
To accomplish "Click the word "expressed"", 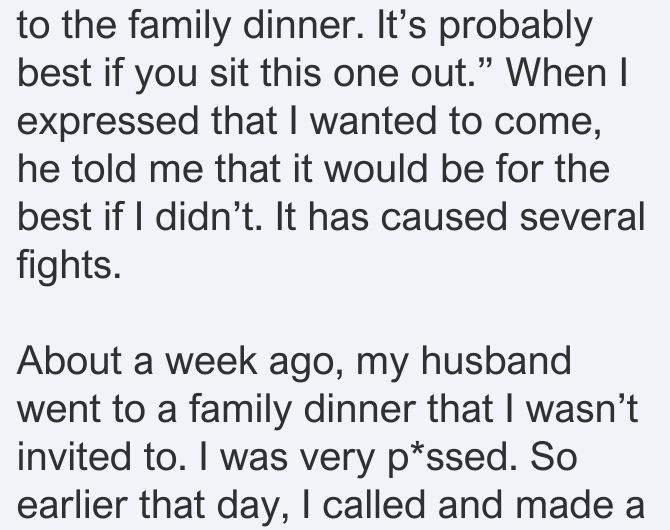I will [x=108, y=121].
